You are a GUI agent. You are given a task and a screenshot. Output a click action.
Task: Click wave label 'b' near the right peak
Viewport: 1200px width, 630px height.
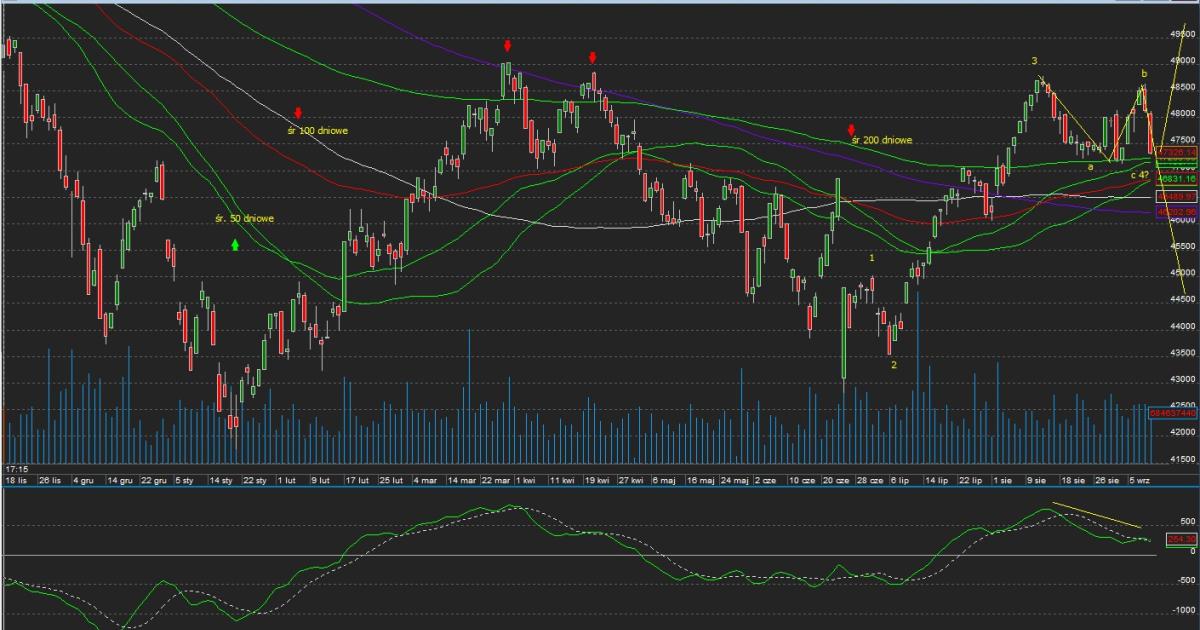pos(1144,73)
